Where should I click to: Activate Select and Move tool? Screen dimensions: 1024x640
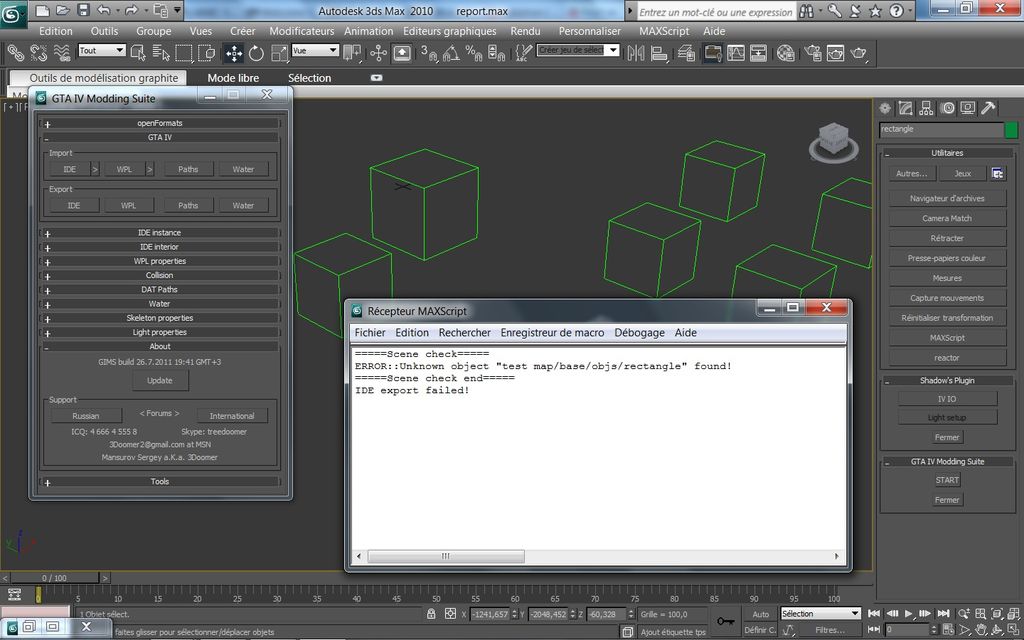tap(234, 53)
